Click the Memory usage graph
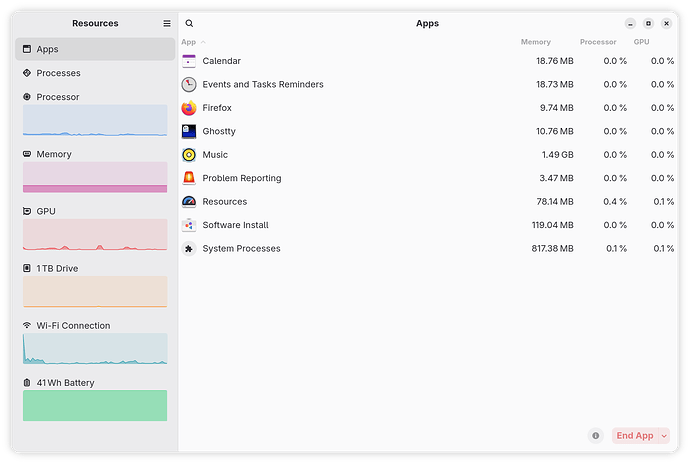 95,177
